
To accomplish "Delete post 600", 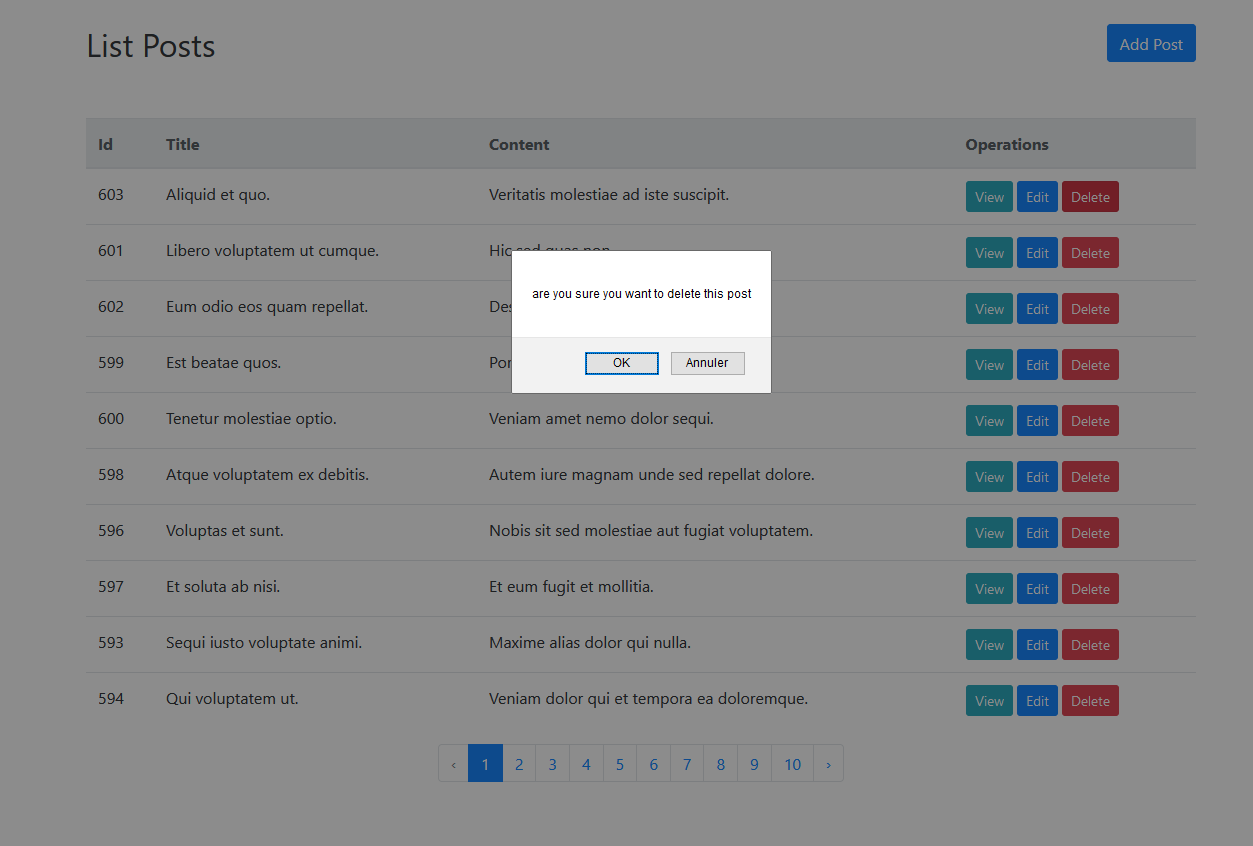I will tap(1090, 421).
